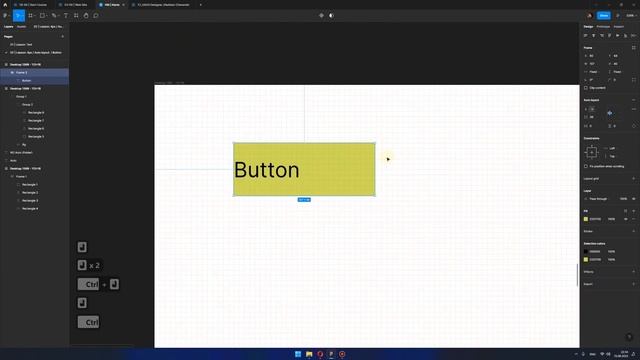Screen dimensions: 640x360
Task: Toggle layer visibility eye in Layer section
Action: 633,199
